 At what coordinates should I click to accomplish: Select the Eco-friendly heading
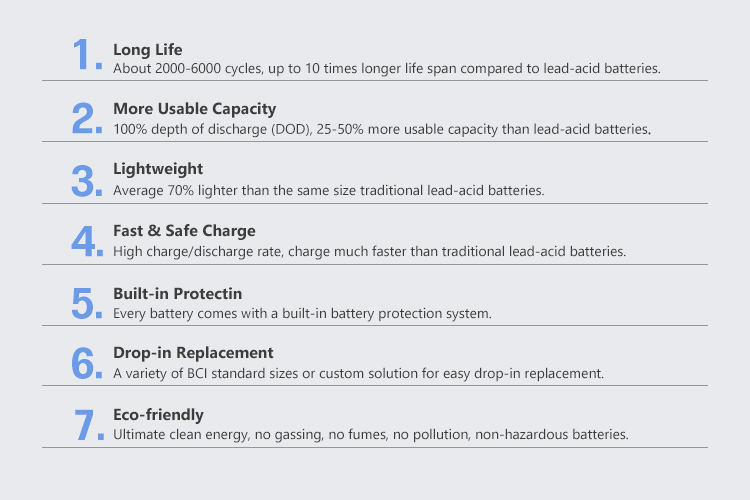click(x=158, y=415)
